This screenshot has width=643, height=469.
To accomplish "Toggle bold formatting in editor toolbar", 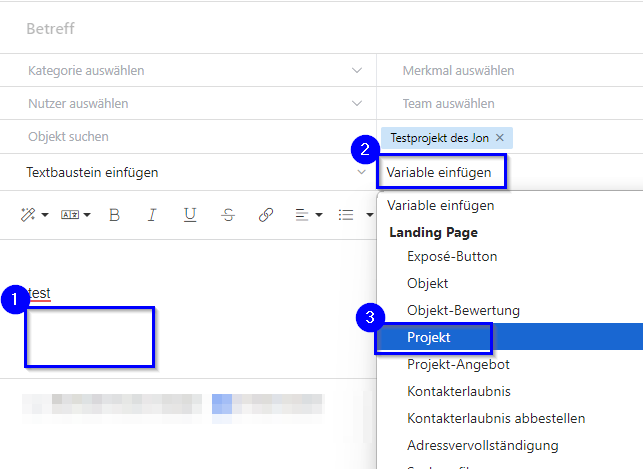I will pyautogui.click(x=114, y=215).
